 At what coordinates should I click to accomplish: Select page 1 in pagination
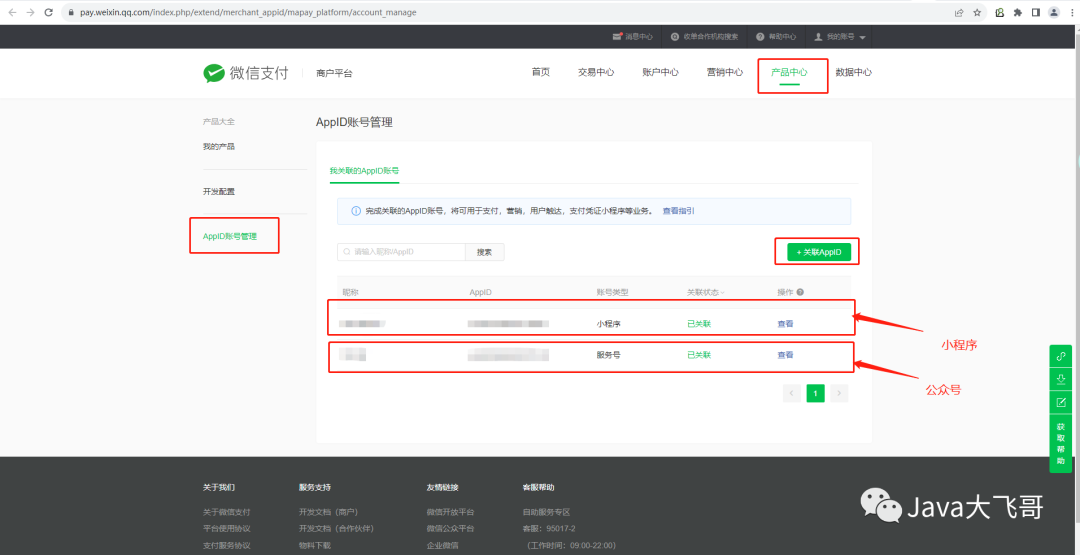816,393
